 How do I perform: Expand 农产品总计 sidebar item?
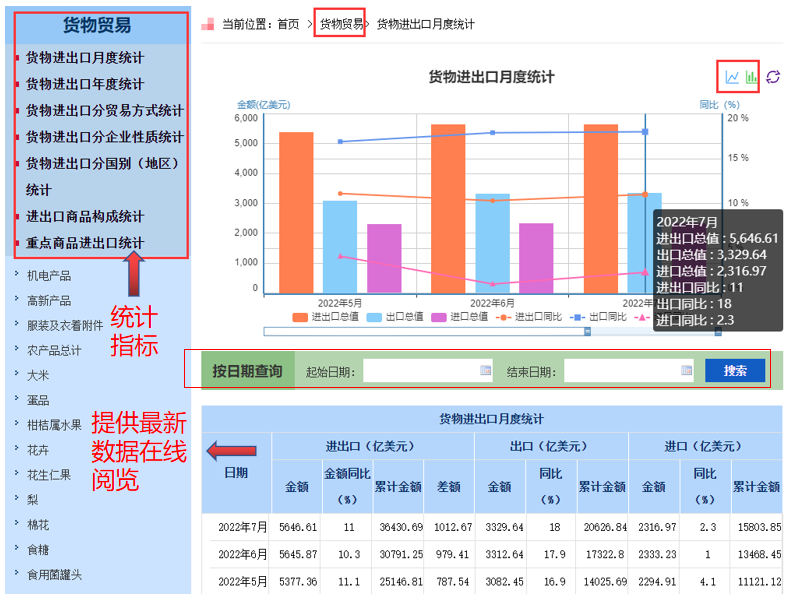[54, 350]
